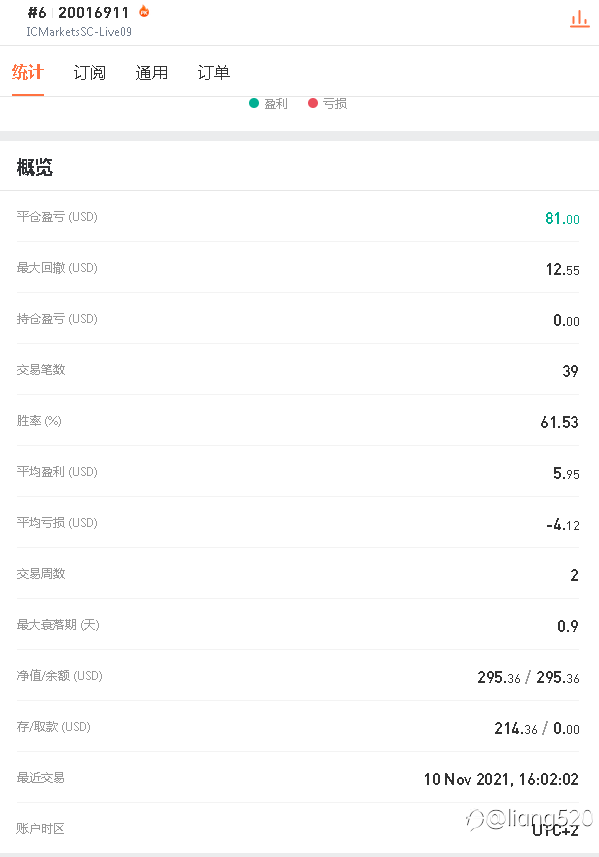The height and width of the screenshot is (857, 599).
Task: Click the 胜率 (%) row
Action: (x=298, y=420)
